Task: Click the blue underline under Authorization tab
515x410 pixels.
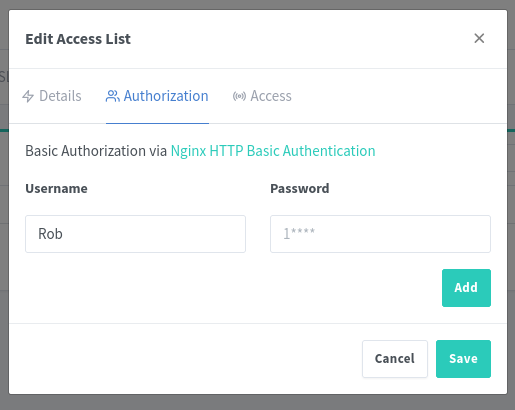Action: pos(157,123)
